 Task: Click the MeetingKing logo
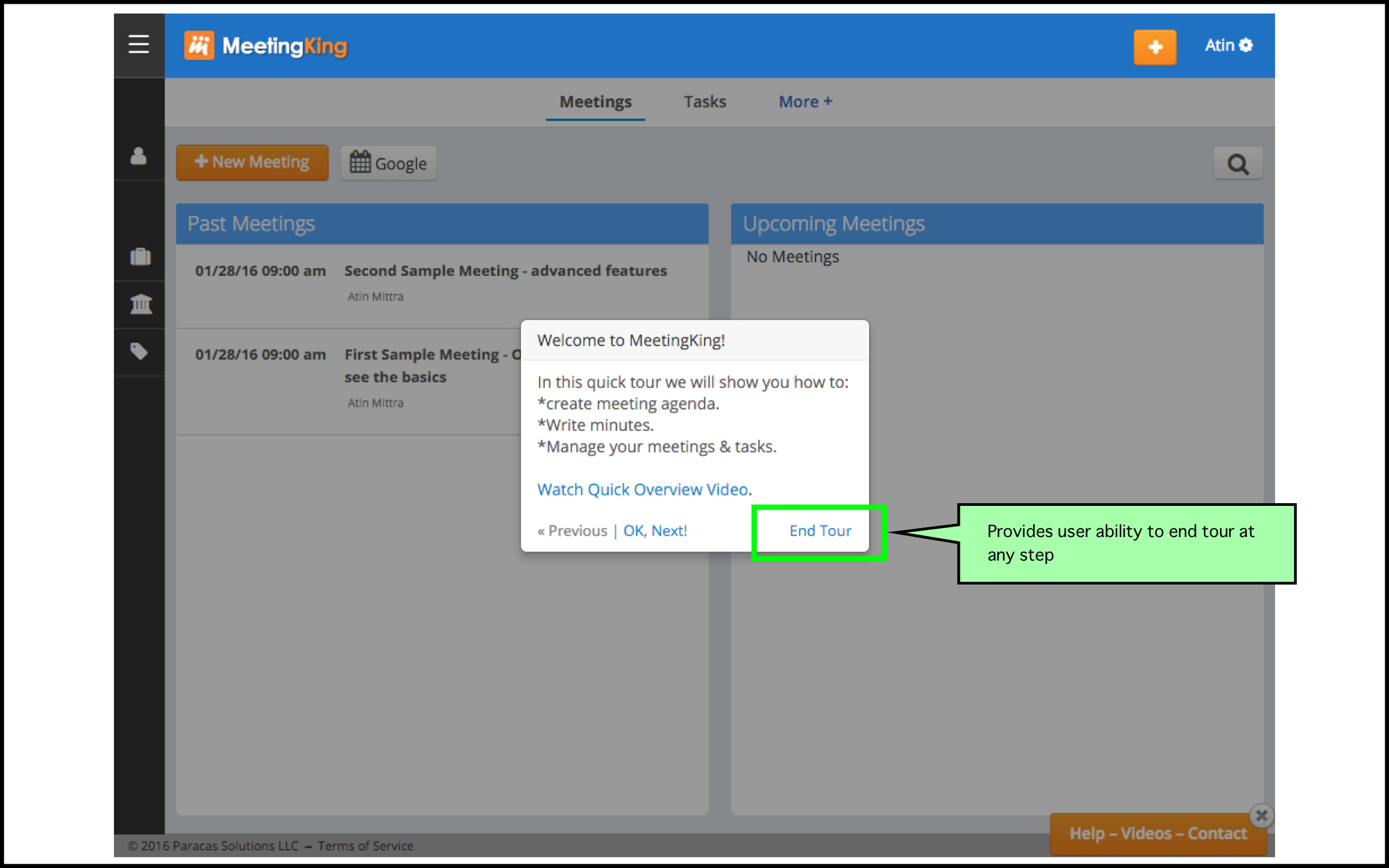coord(265,46)
